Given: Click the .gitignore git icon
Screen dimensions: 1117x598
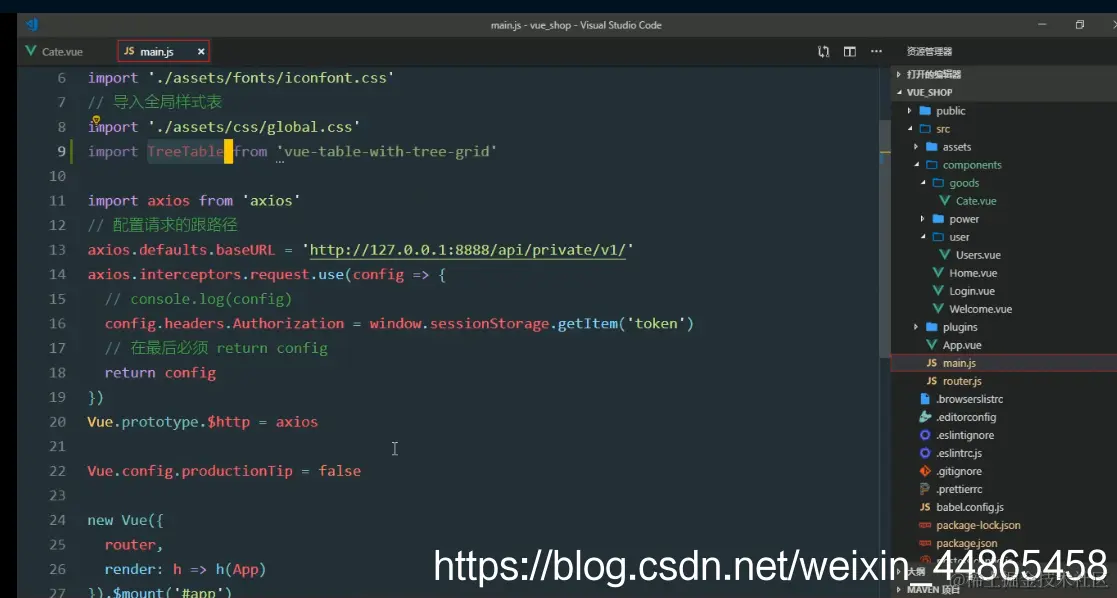Looking at the screenshot, I should pos(925,470).
